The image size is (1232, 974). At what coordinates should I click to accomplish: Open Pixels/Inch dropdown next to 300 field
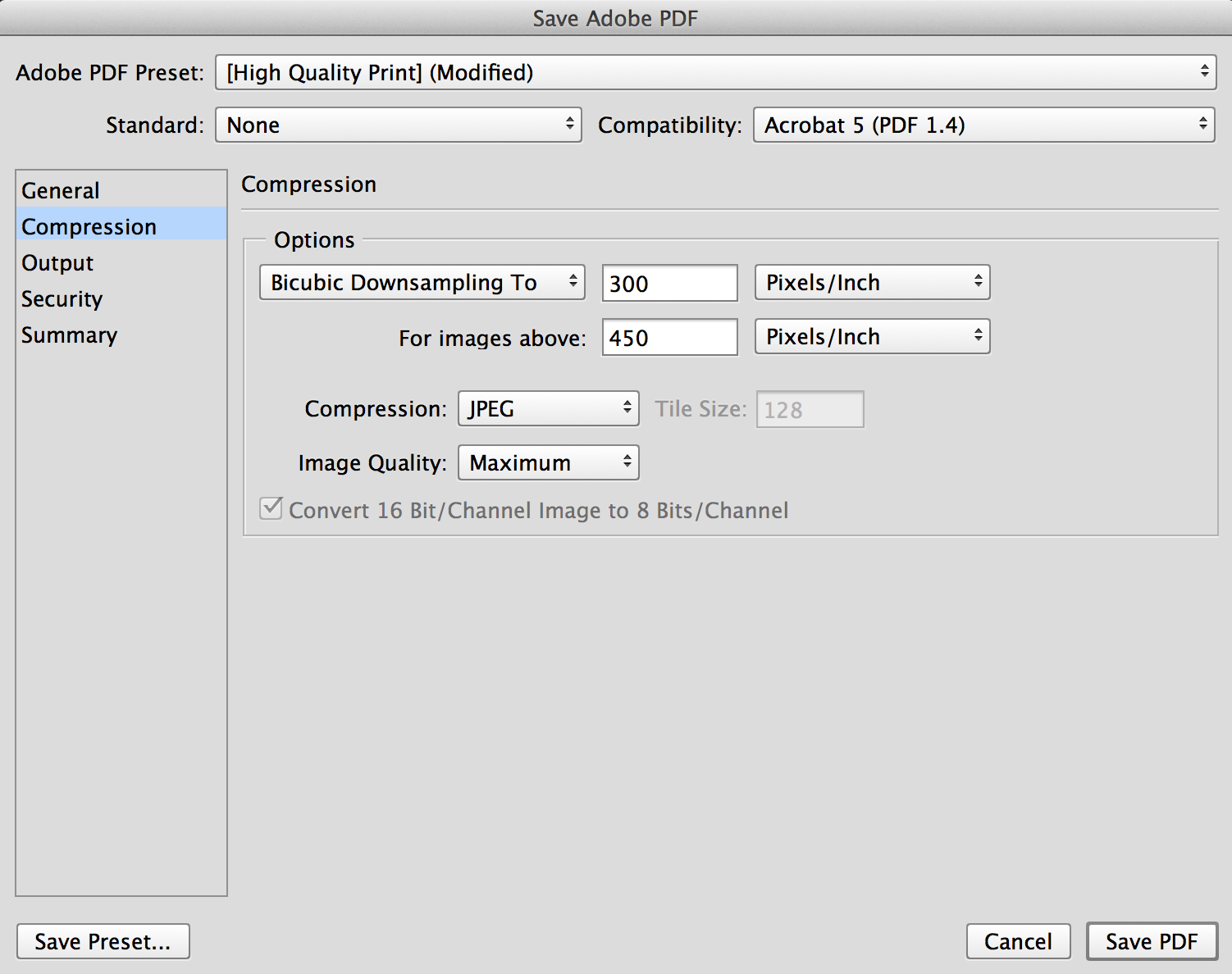coord(873,282)
